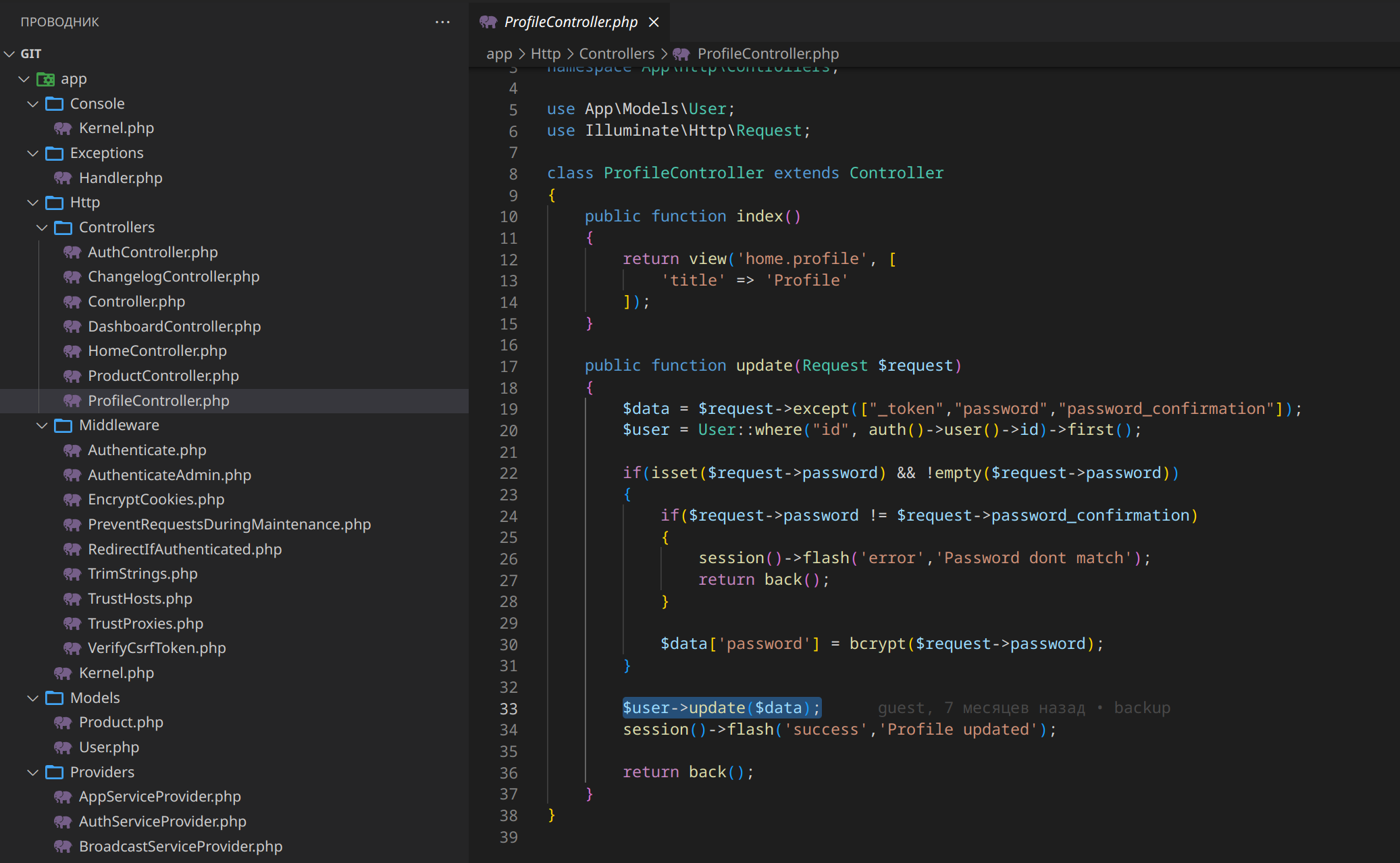This screenshot has height=863, width=1400.
Task: Open AuthenticateAdmin.php in the explorer
Action: [x=170, y=475]
